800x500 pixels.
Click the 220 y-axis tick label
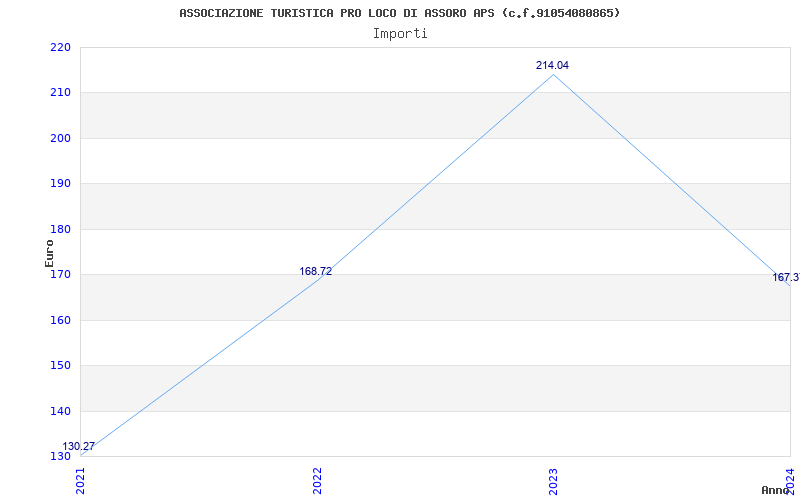(x=60, y=47)
